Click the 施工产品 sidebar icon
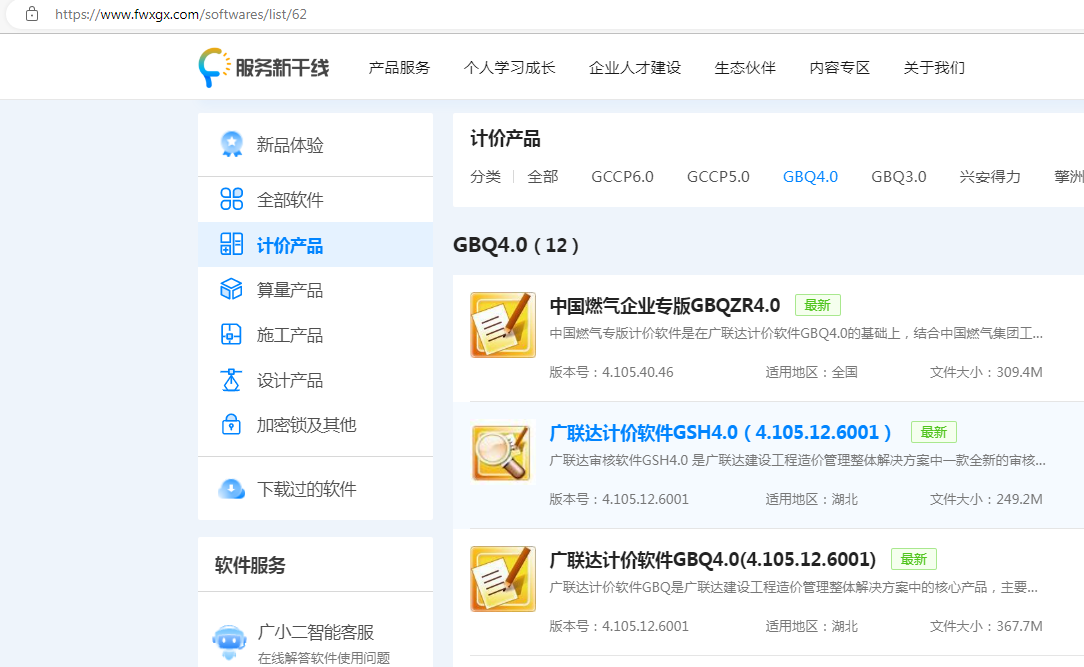The width and height of the screenshot is (1084, 667). 232,335
